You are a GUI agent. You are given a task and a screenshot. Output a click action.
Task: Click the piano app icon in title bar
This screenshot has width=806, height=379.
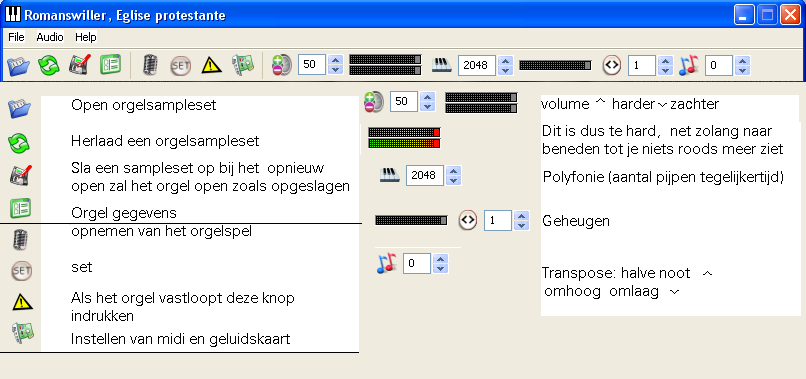tap(13, 15)
